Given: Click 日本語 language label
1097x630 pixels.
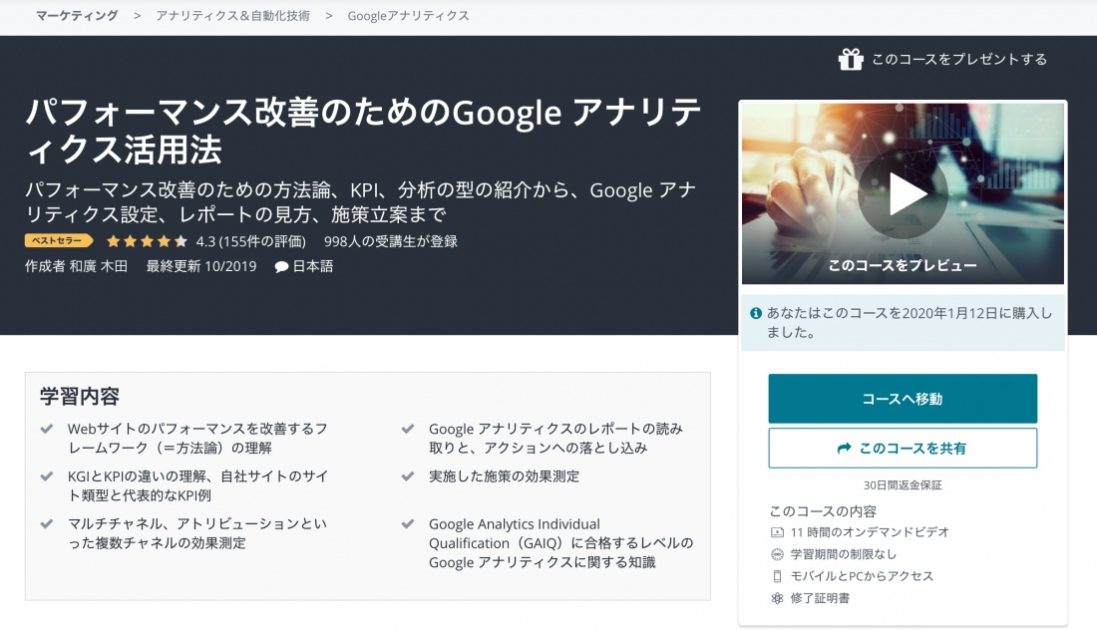Looking at the screenshot, I should tap(313, 267).
